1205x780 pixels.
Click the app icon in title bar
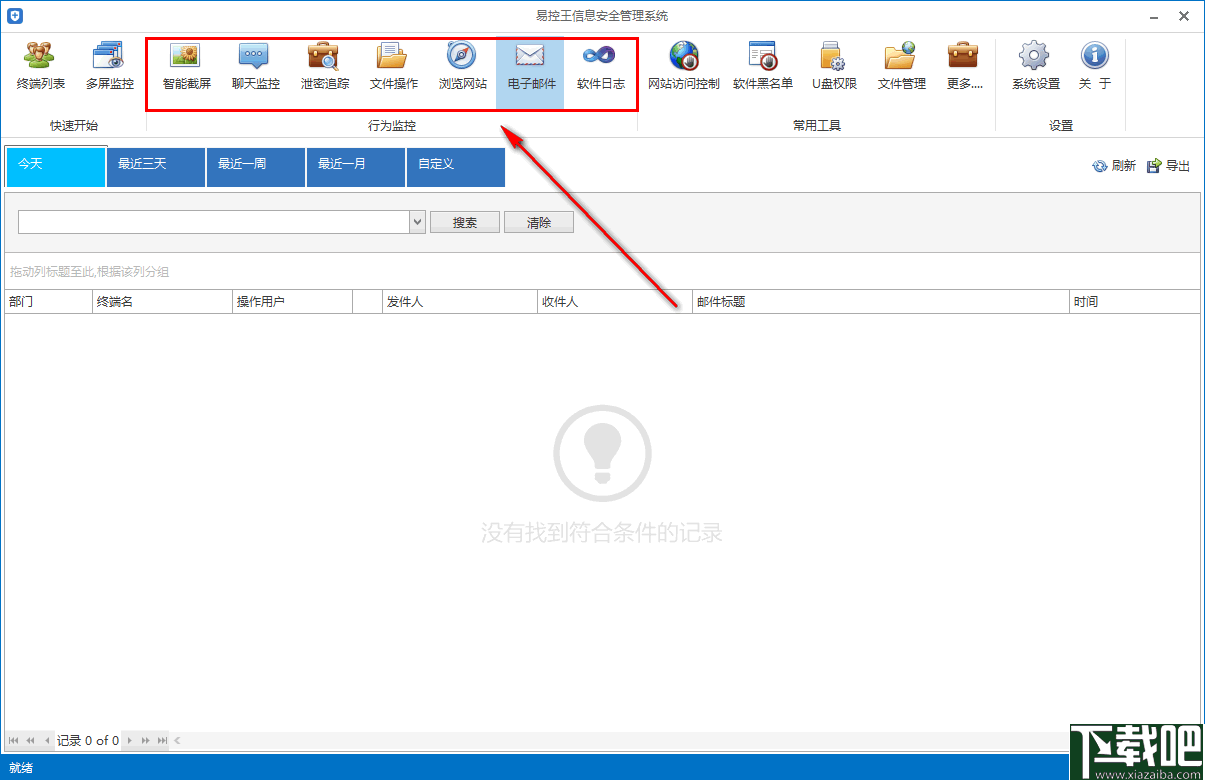point(15,15)
